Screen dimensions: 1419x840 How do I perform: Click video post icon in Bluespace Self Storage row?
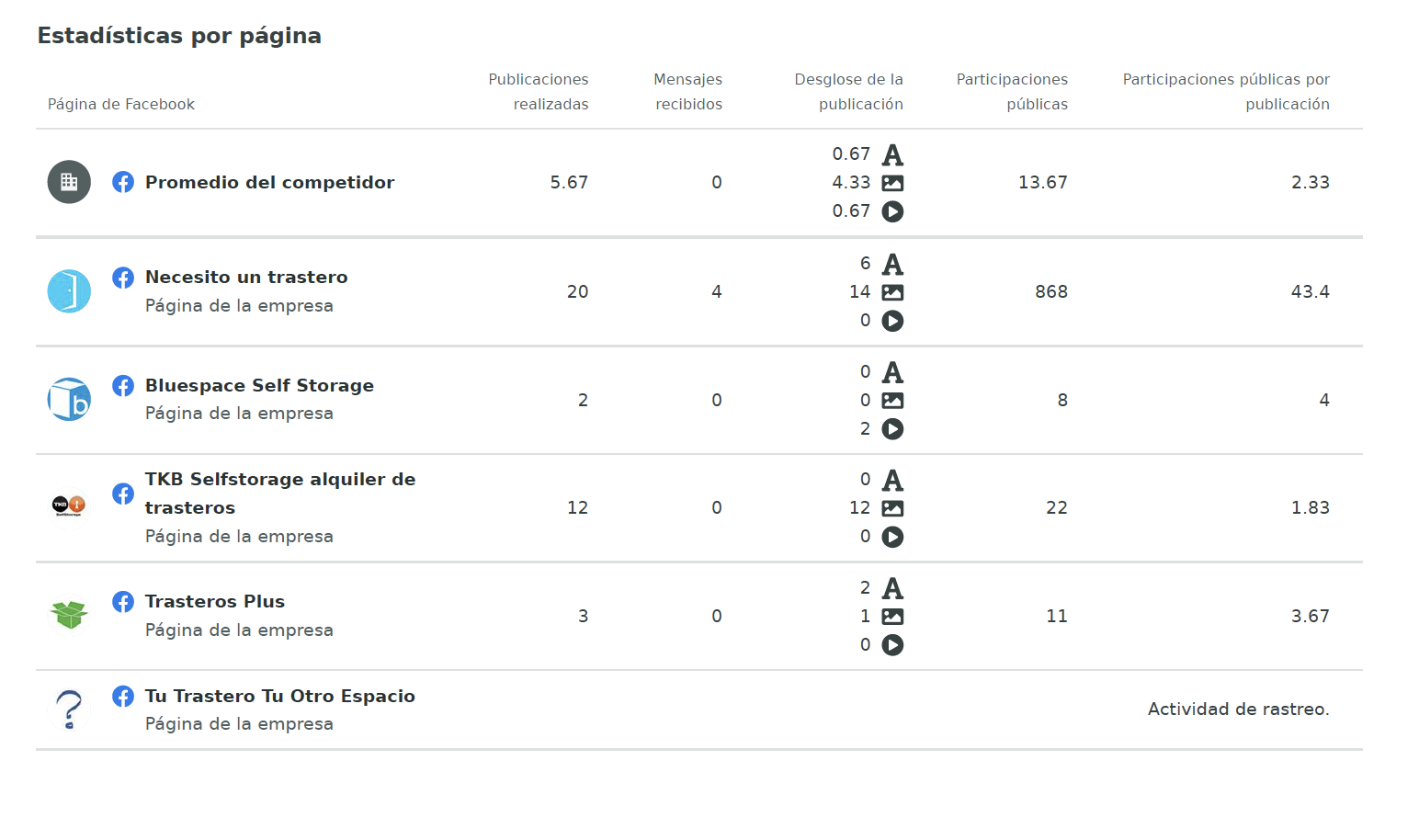click(x=892, y=429)
